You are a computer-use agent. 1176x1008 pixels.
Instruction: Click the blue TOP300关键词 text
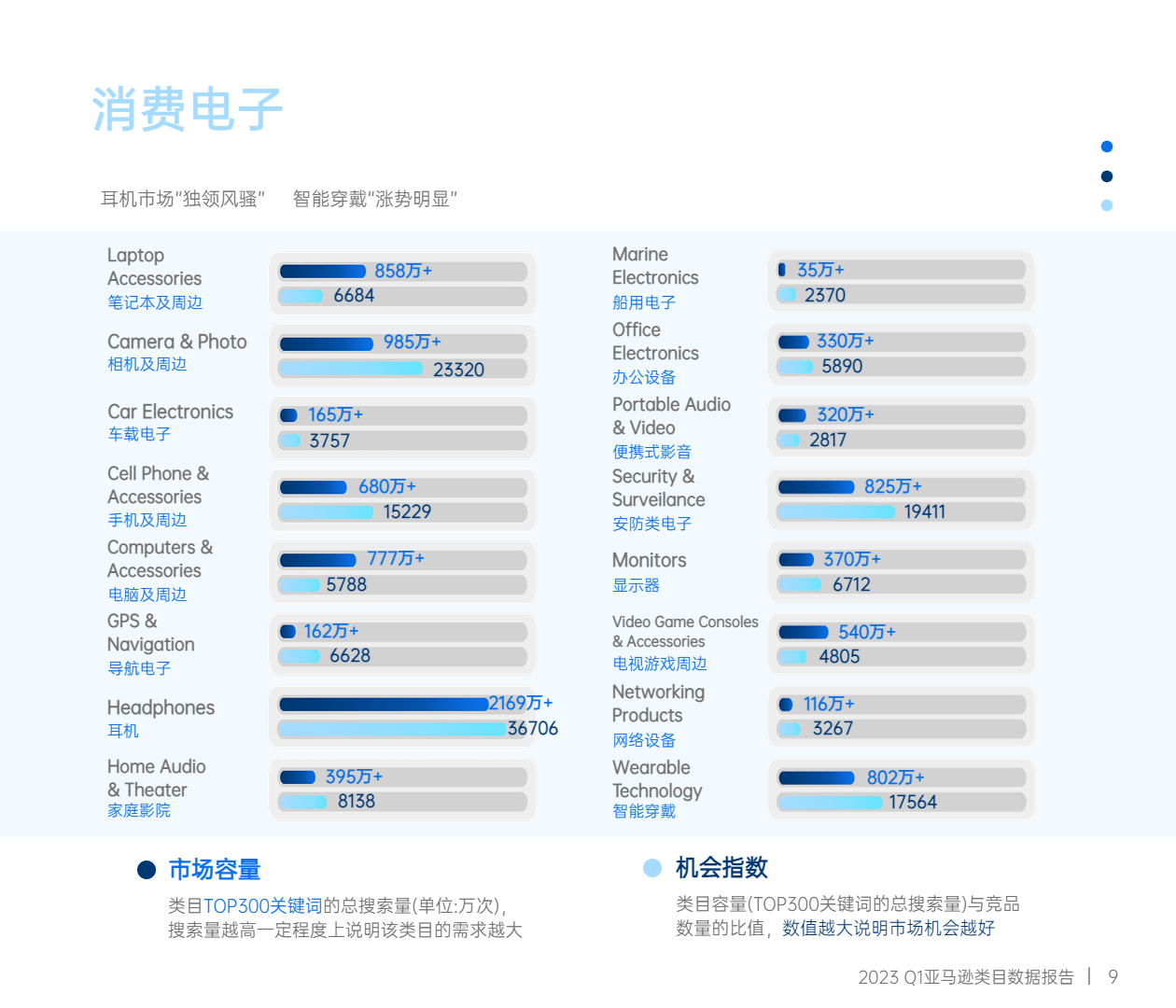point(262,905)
